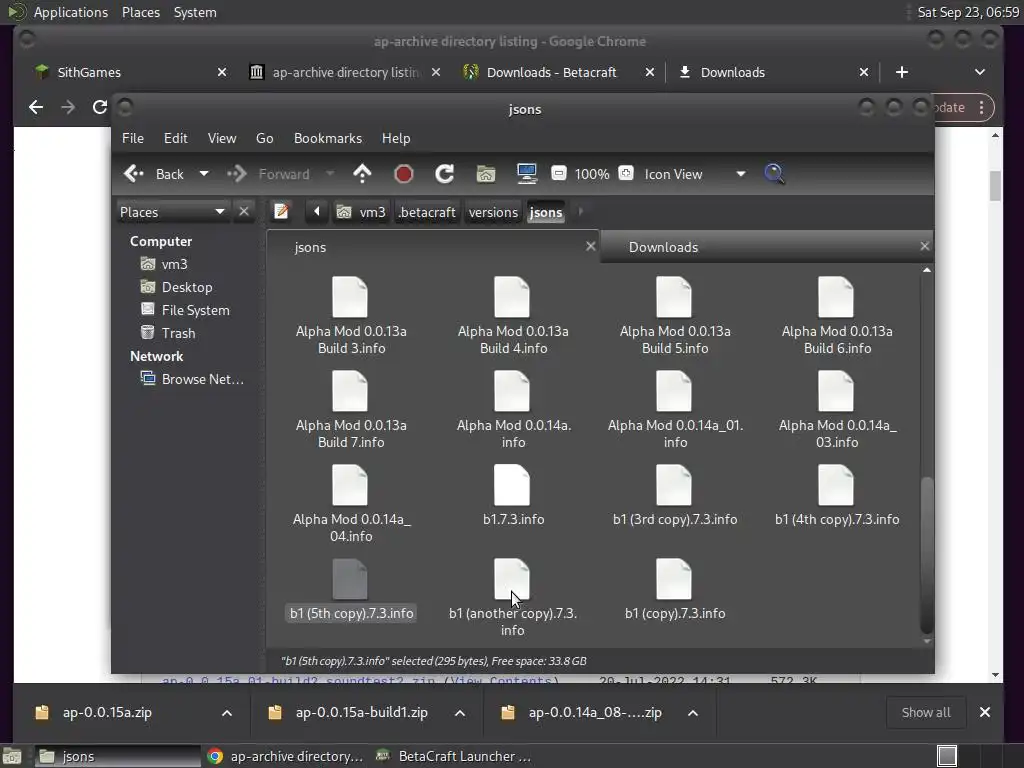Open Back history dropdown arrow
The height and width of the screenshot is (768, 1024).
[x=204, y=174]
